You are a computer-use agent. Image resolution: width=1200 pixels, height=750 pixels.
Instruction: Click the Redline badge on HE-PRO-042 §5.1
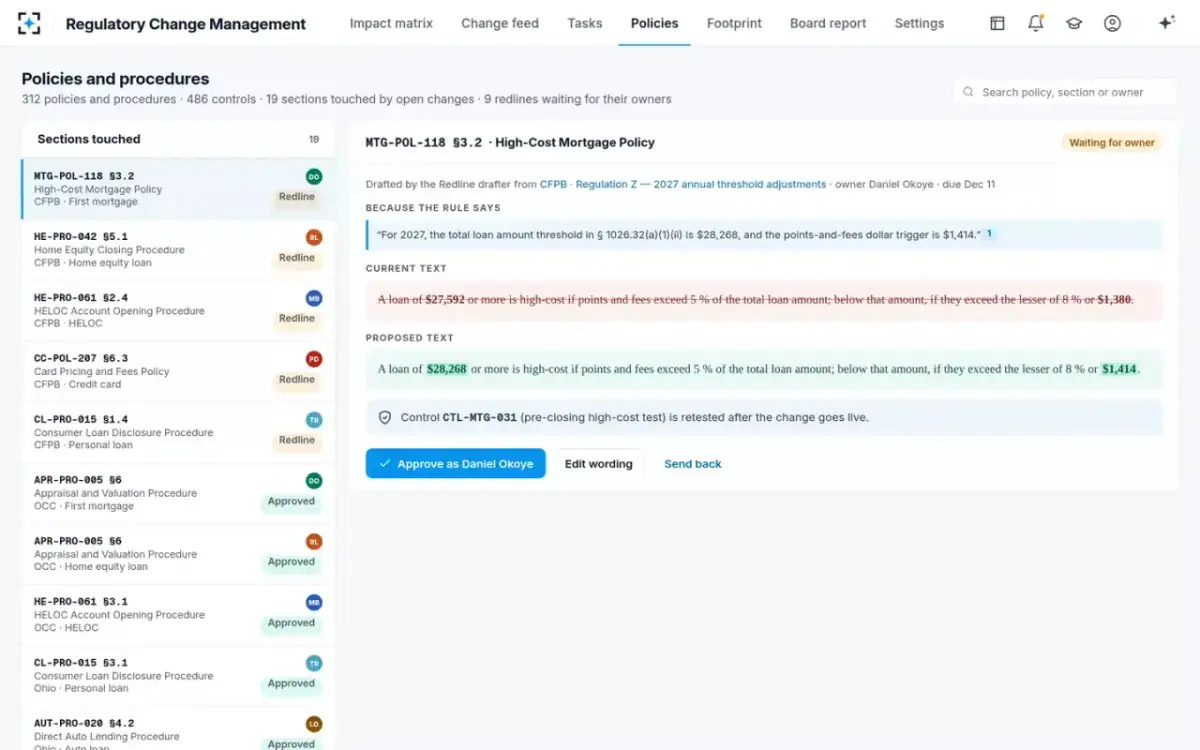[x=297, y=258]
